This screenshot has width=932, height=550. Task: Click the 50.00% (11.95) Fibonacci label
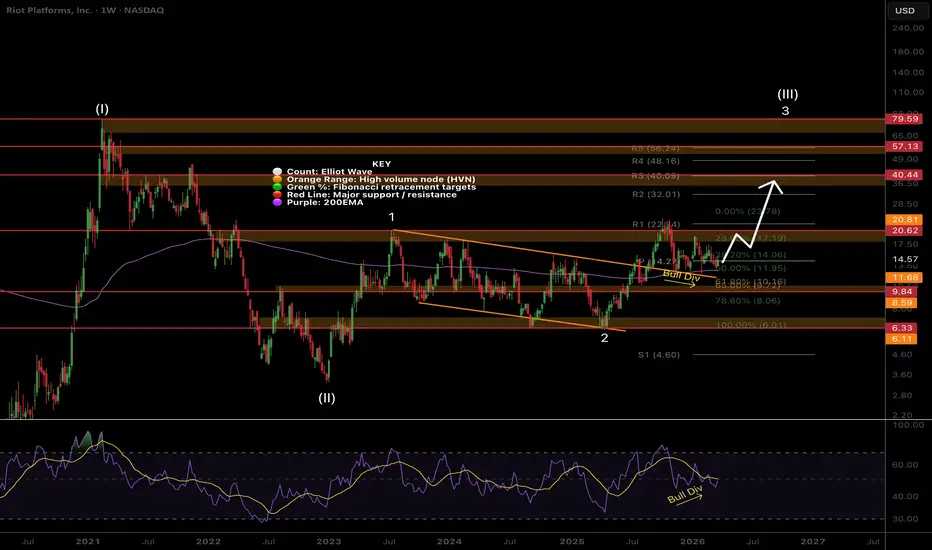(x=751, y=268)
